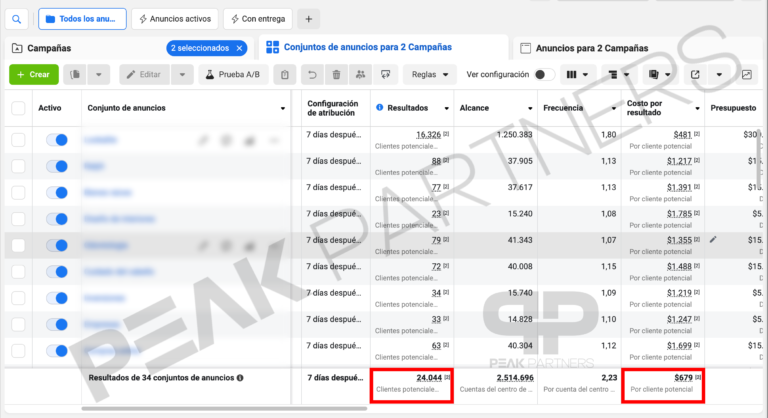Click the Editar button
Image resolution: width=768 pixels, height=418 pixels.
pyautogui.click(x=144, y=74)
